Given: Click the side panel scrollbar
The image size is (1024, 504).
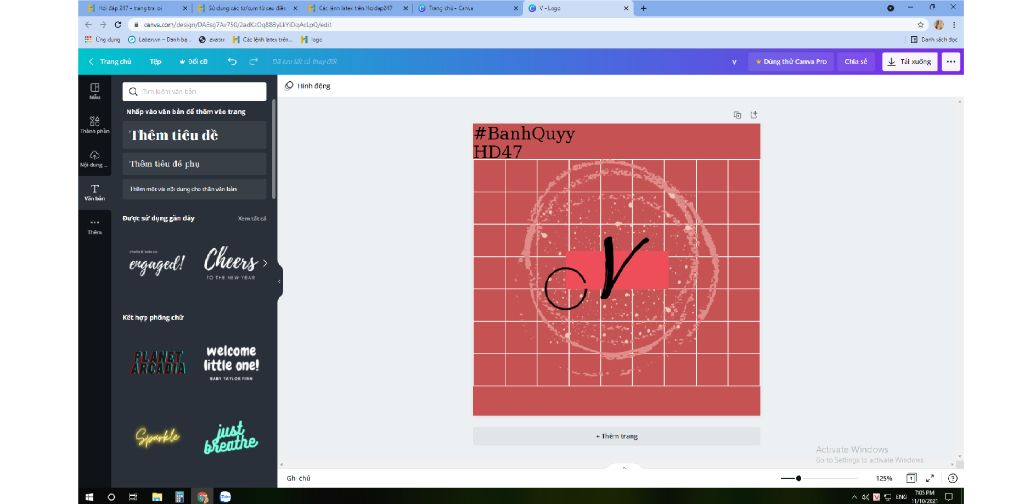Looking at the screenshot, I should point(274,150).
